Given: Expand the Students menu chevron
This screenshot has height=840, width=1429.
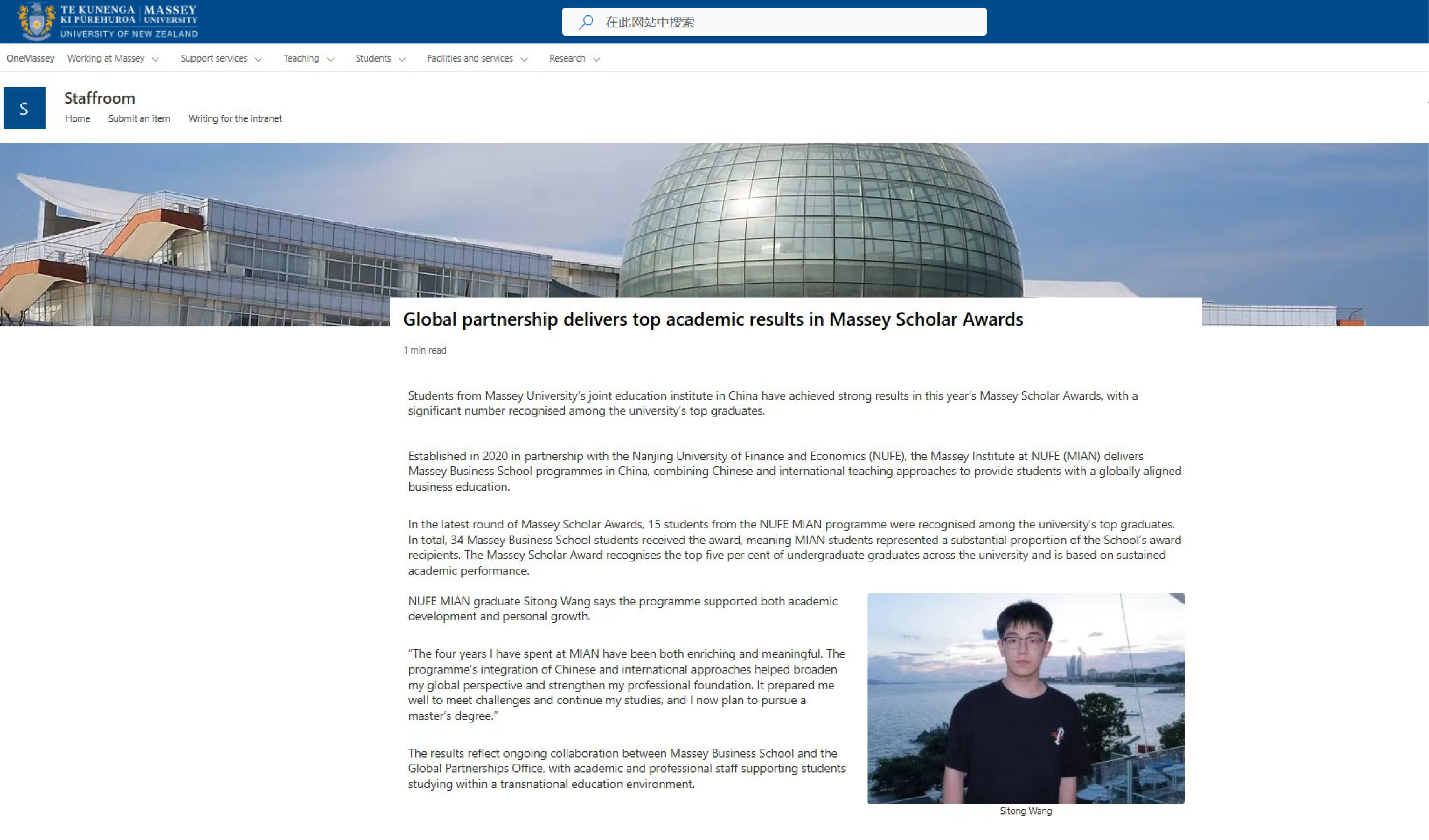Looking at the screenshot, I should tap(402, 59).
